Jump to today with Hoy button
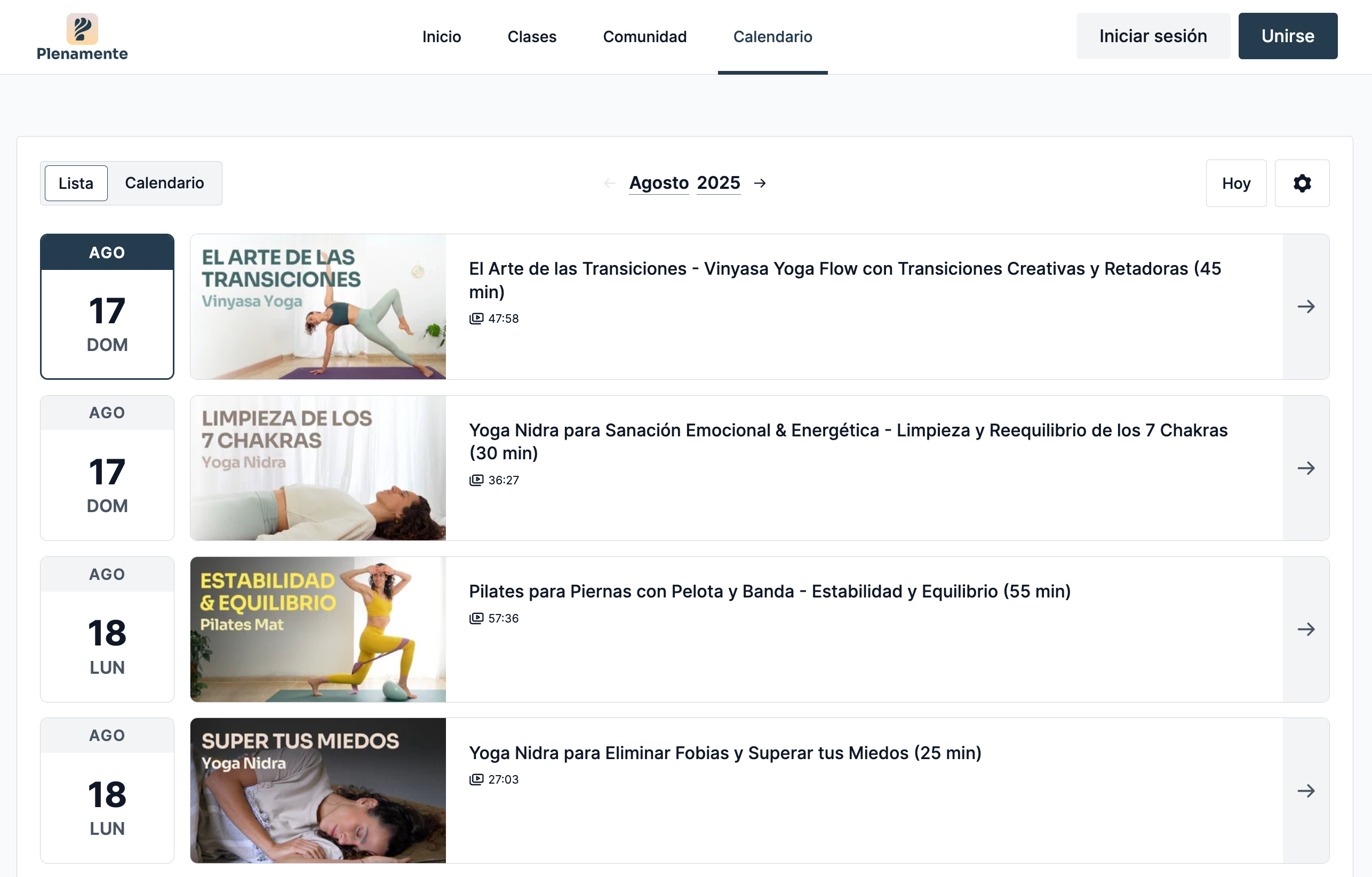 [1235, 184]
